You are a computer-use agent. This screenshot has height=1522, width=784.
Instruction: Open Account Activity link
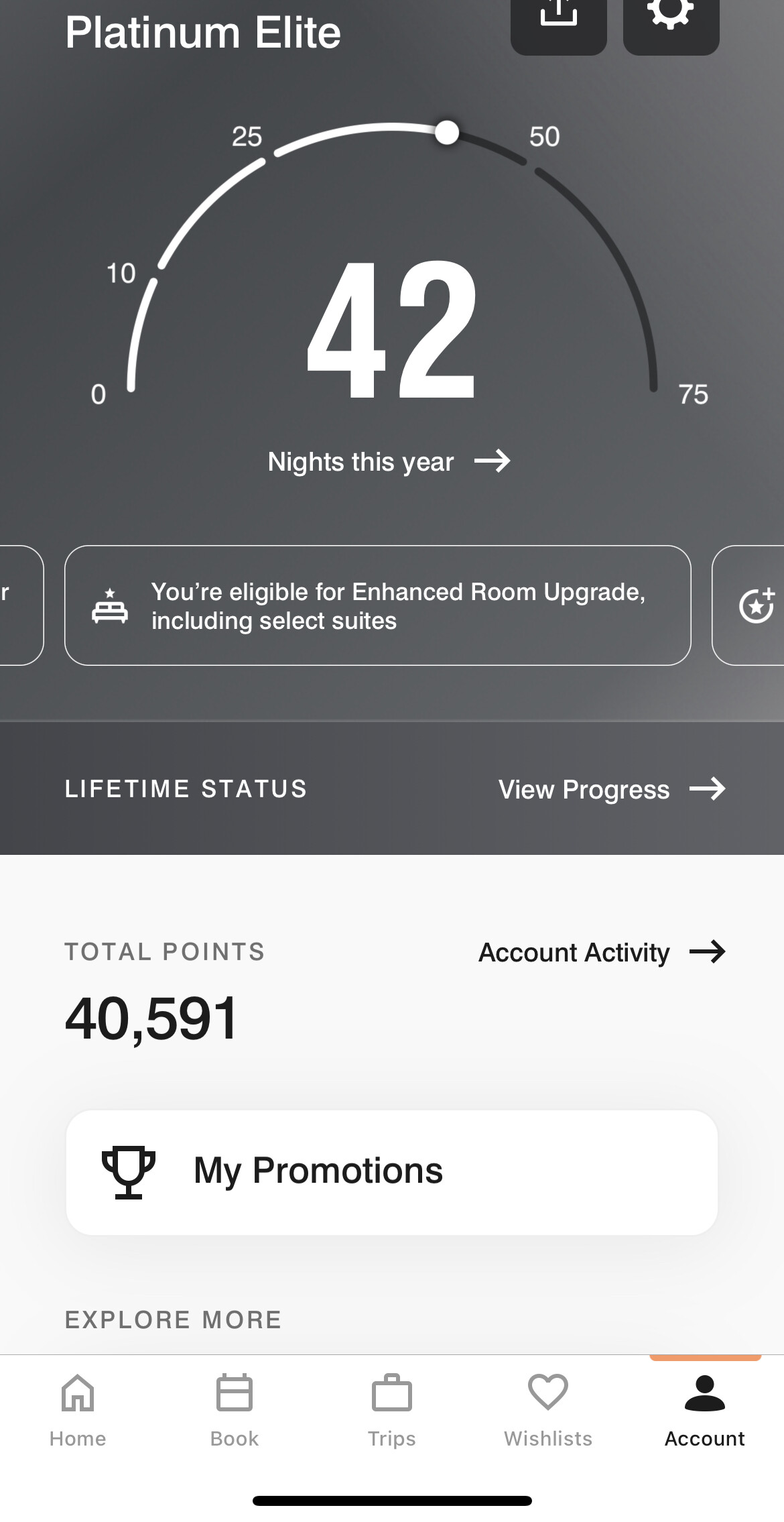click(574, 953)
